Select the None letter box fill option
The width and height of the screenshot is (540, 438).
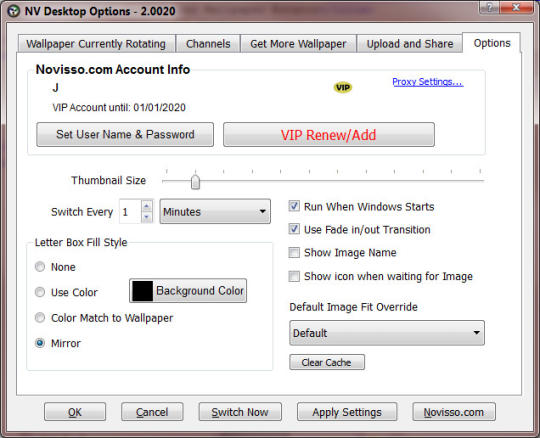(40, 267)
